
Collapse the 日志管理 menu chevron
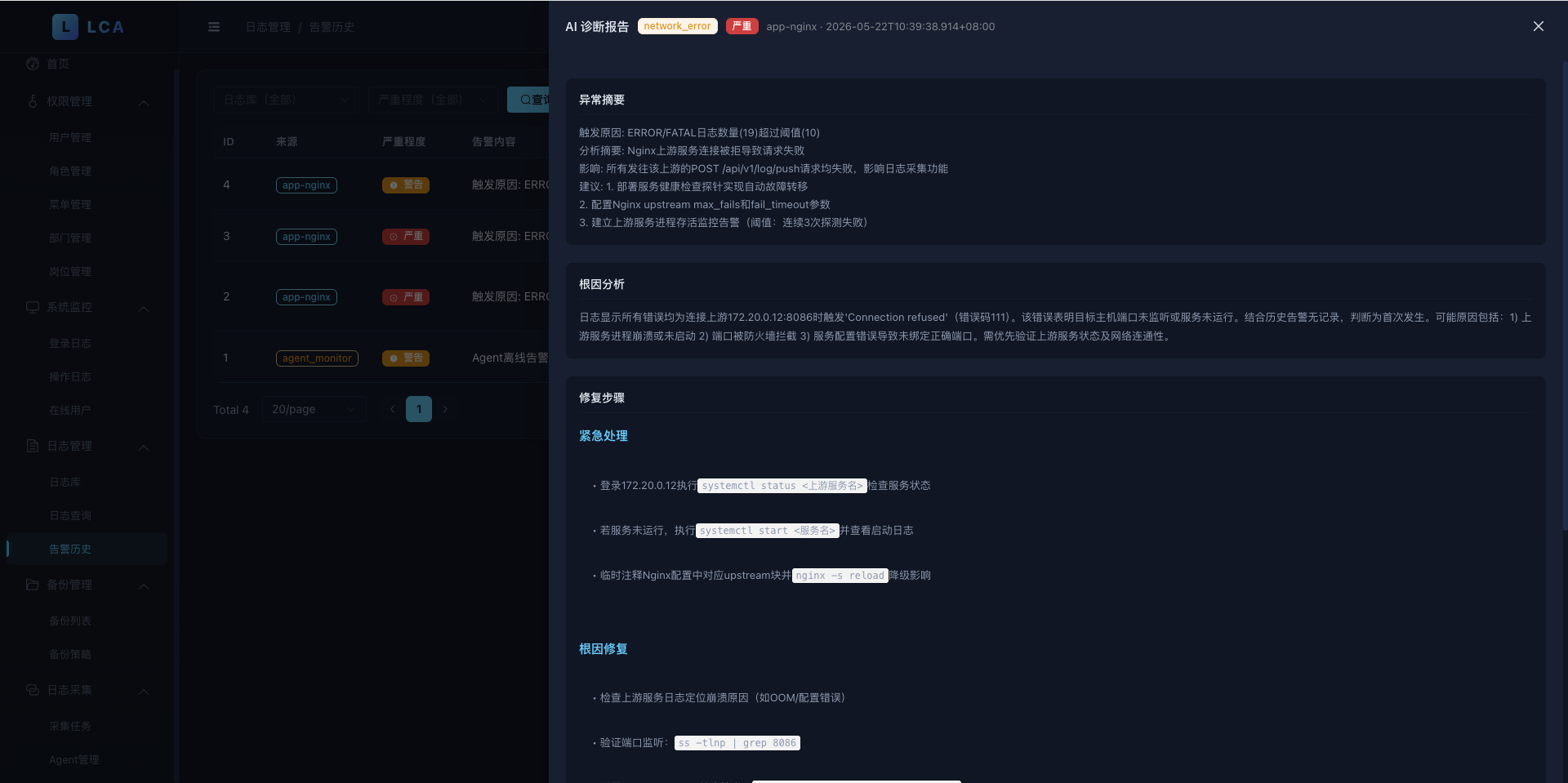(x=144, y=447)
